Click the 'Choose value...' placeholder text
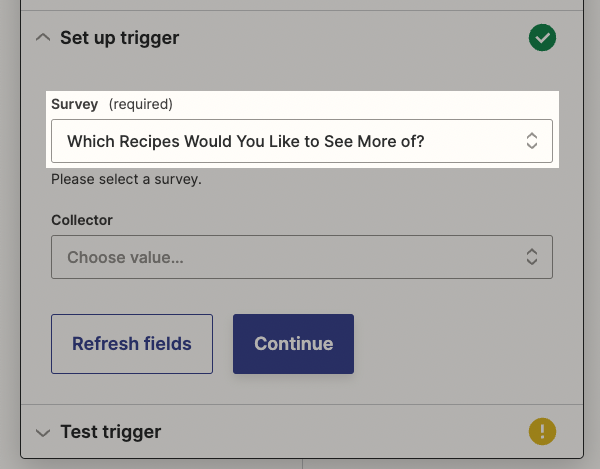Viewport: 600px width, 469px height. click(125, 257)
